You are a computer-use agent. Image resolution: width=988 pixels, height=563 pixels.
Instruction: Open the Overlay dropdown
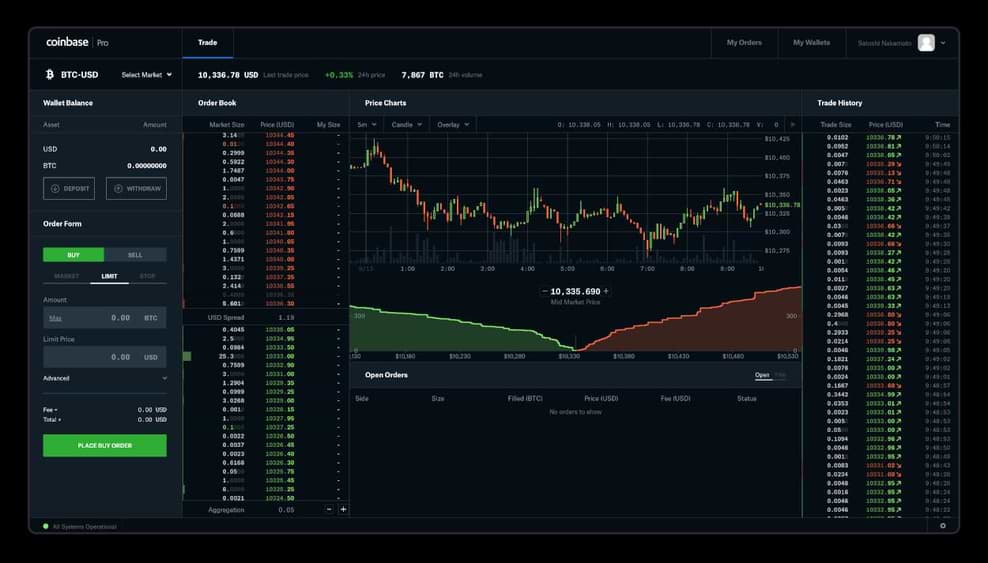pyautogui.click(x=453, y=125)
